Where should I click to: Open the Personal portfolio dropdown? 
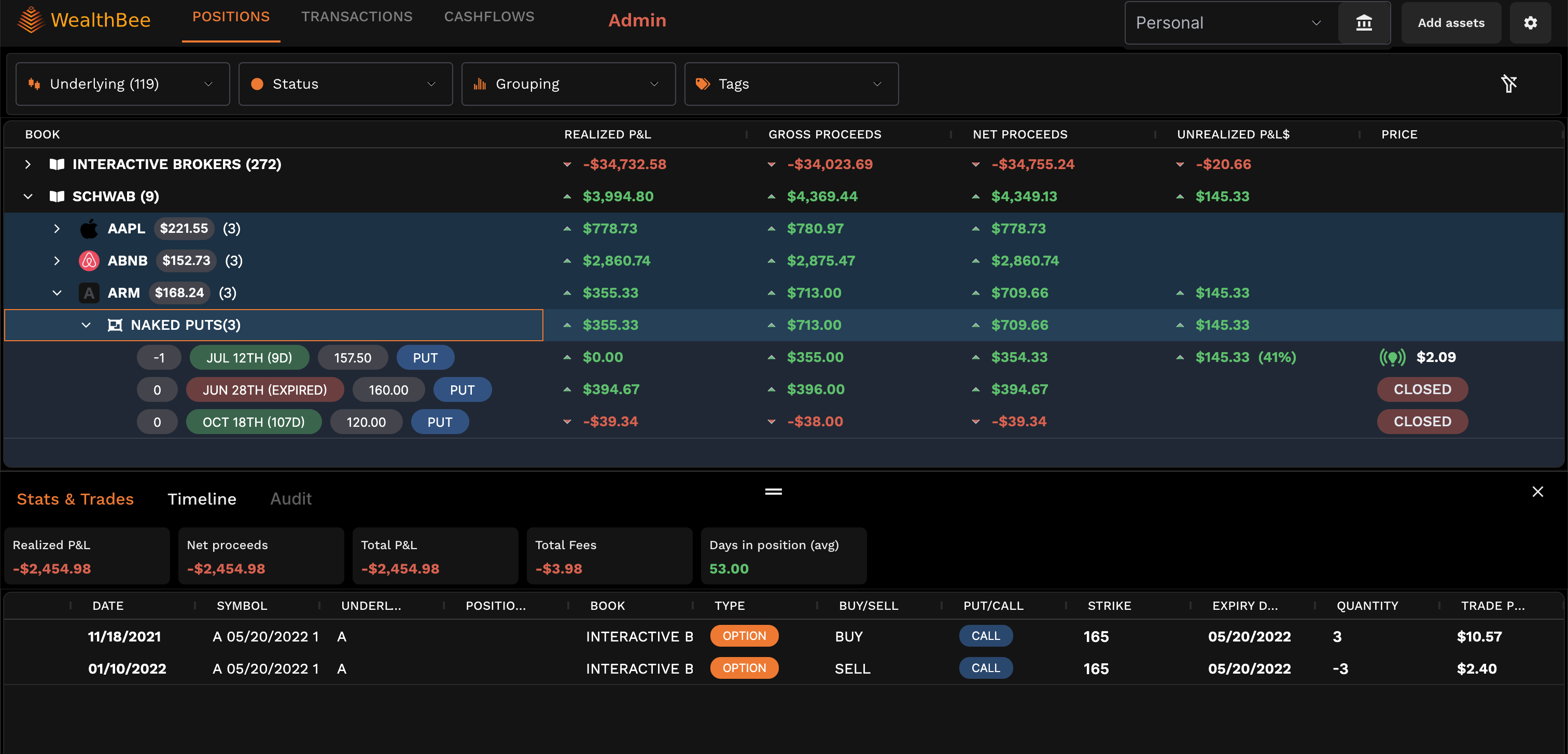click(x=1231, y=22)
